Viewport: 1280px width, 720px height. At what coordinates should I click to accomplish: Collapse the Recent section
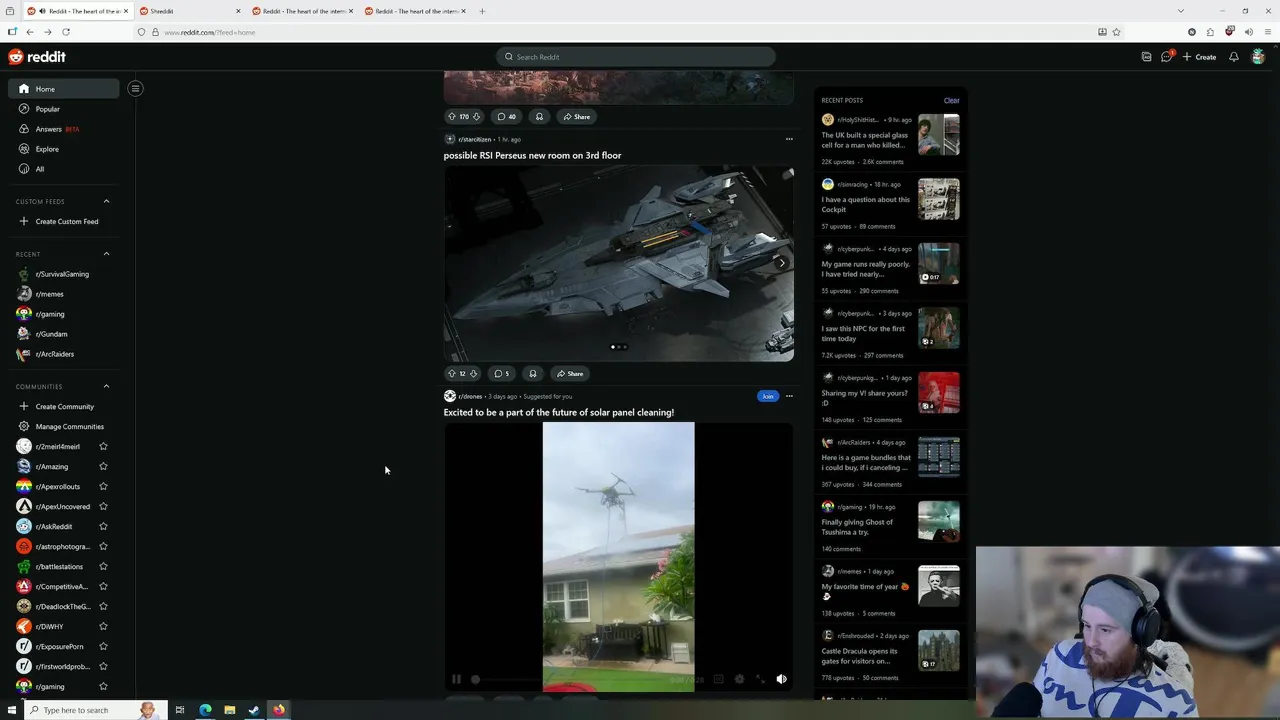106,254
